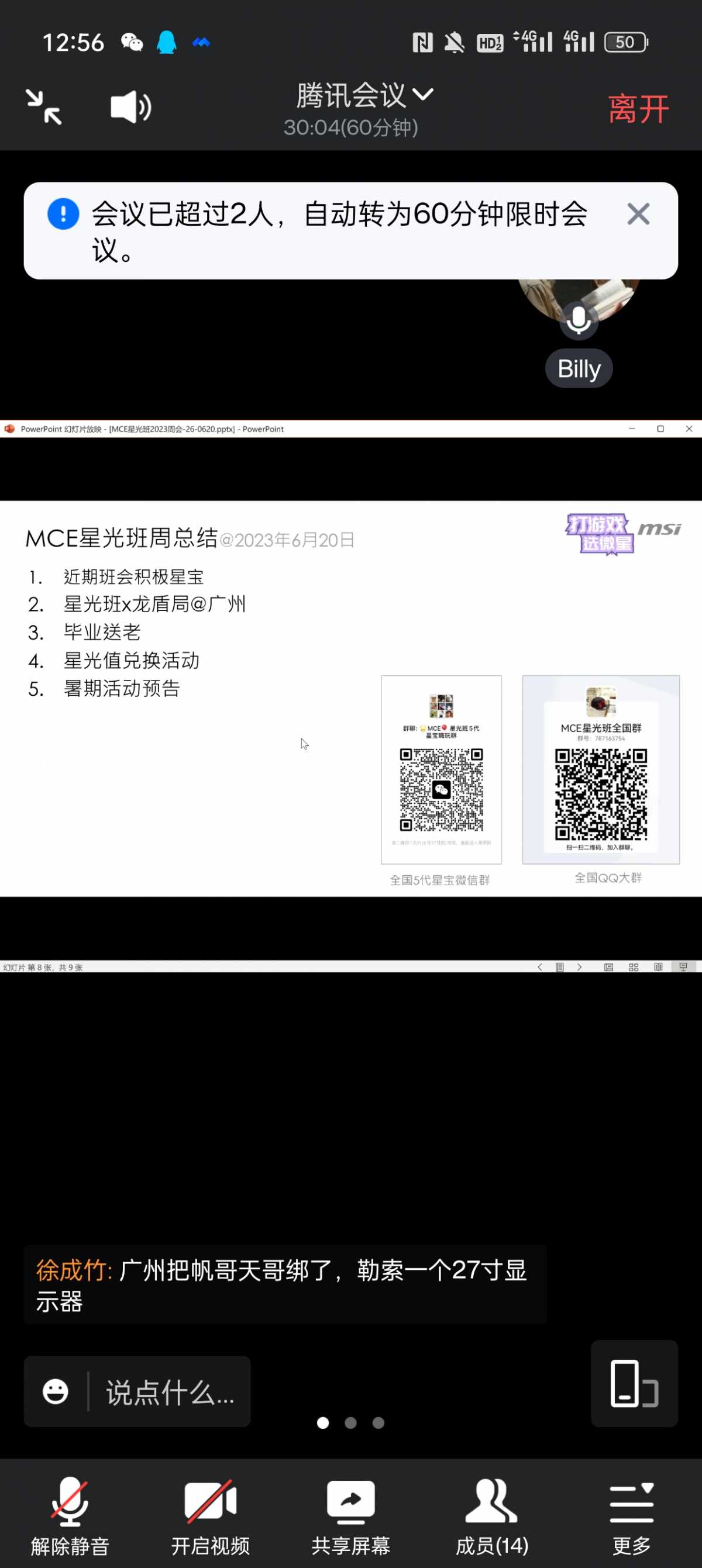Tap the battery indicator in status bar

626,43
